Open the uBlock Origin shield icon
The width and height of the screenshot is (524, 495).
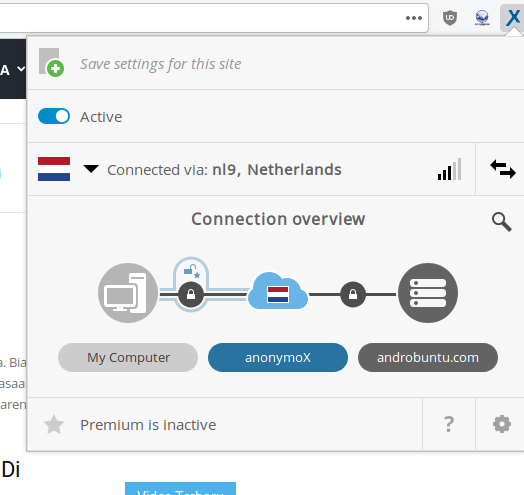point(450,18)
